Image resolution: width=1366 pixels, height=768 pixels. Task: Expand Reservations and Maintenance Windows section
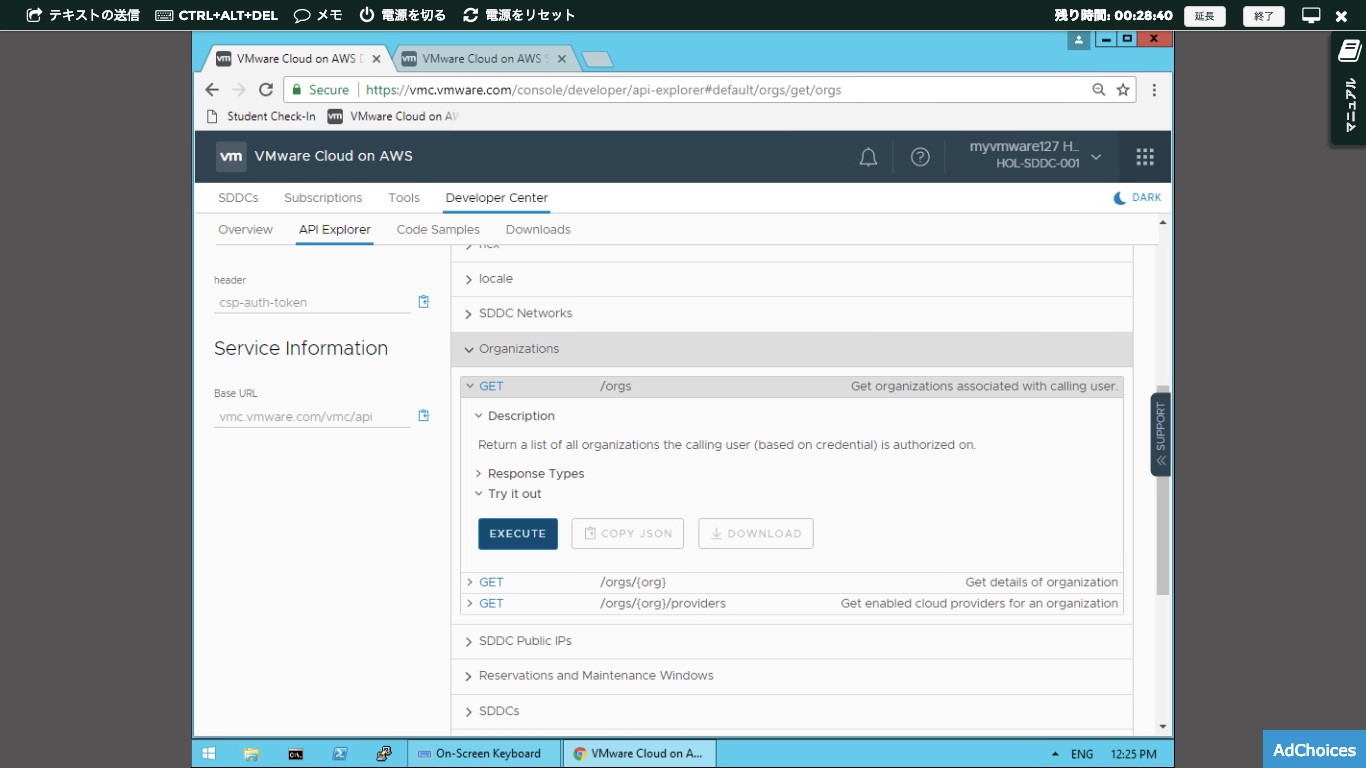[792, 676]
